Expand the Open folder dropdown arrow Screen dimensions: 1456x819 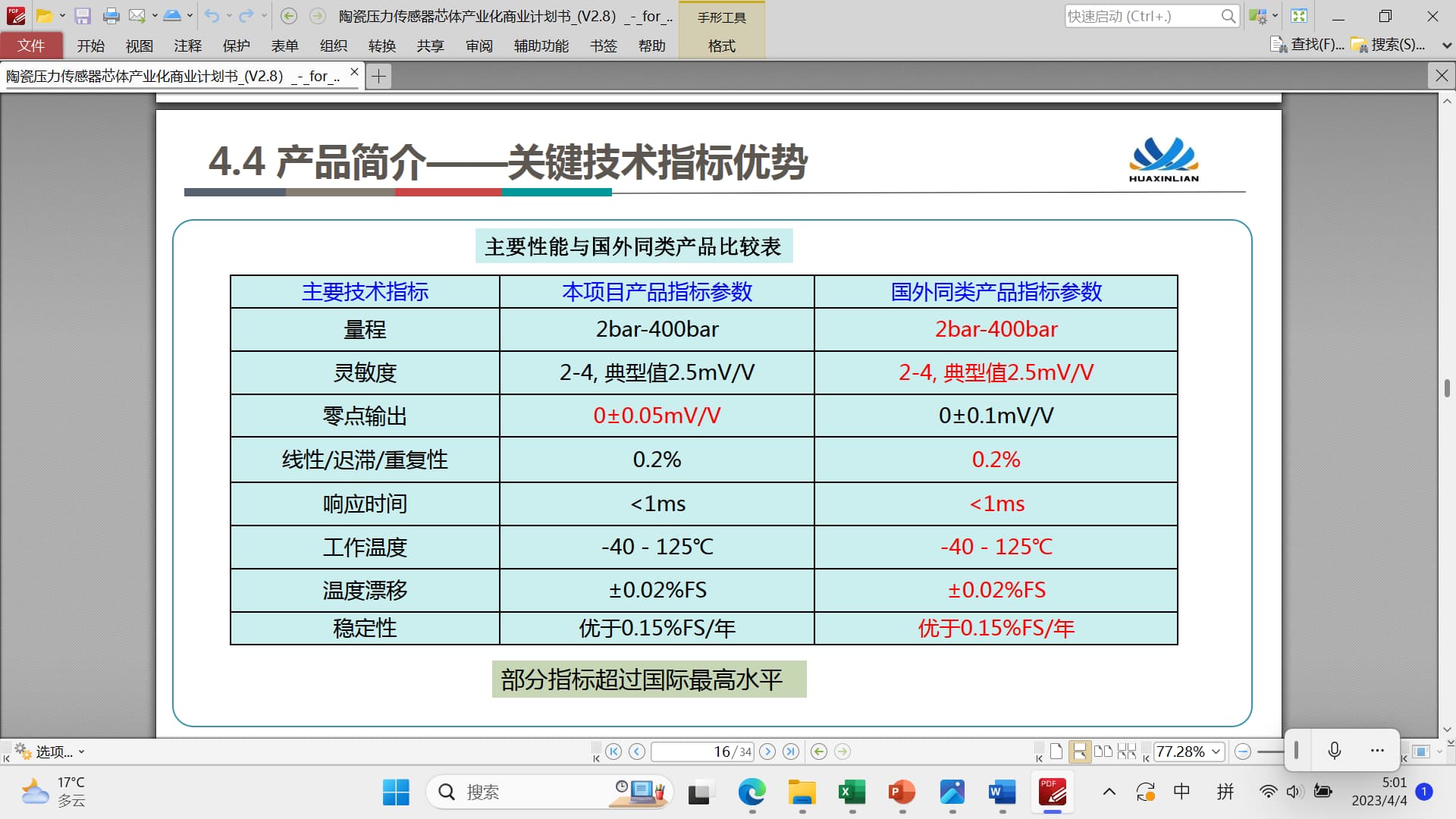[x=62, y=16]
